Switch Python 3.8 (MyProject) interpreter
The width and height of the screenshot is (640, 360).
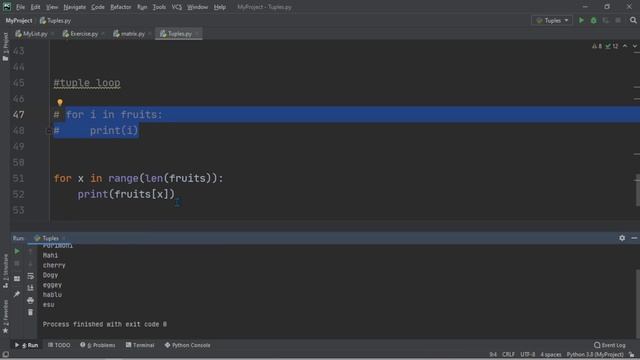click(x=595, y=355)
